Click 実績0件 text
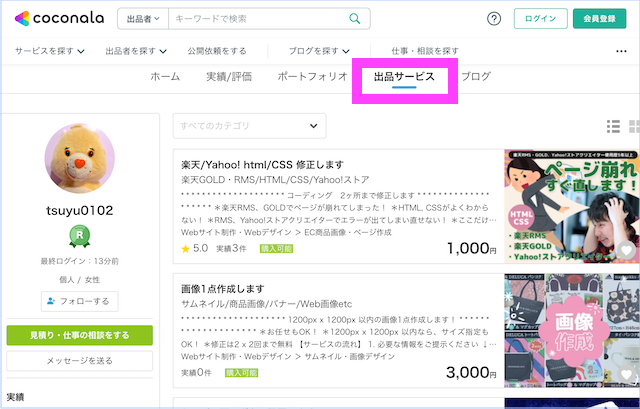This screenshot has height=409, width=640. [196, 373]
